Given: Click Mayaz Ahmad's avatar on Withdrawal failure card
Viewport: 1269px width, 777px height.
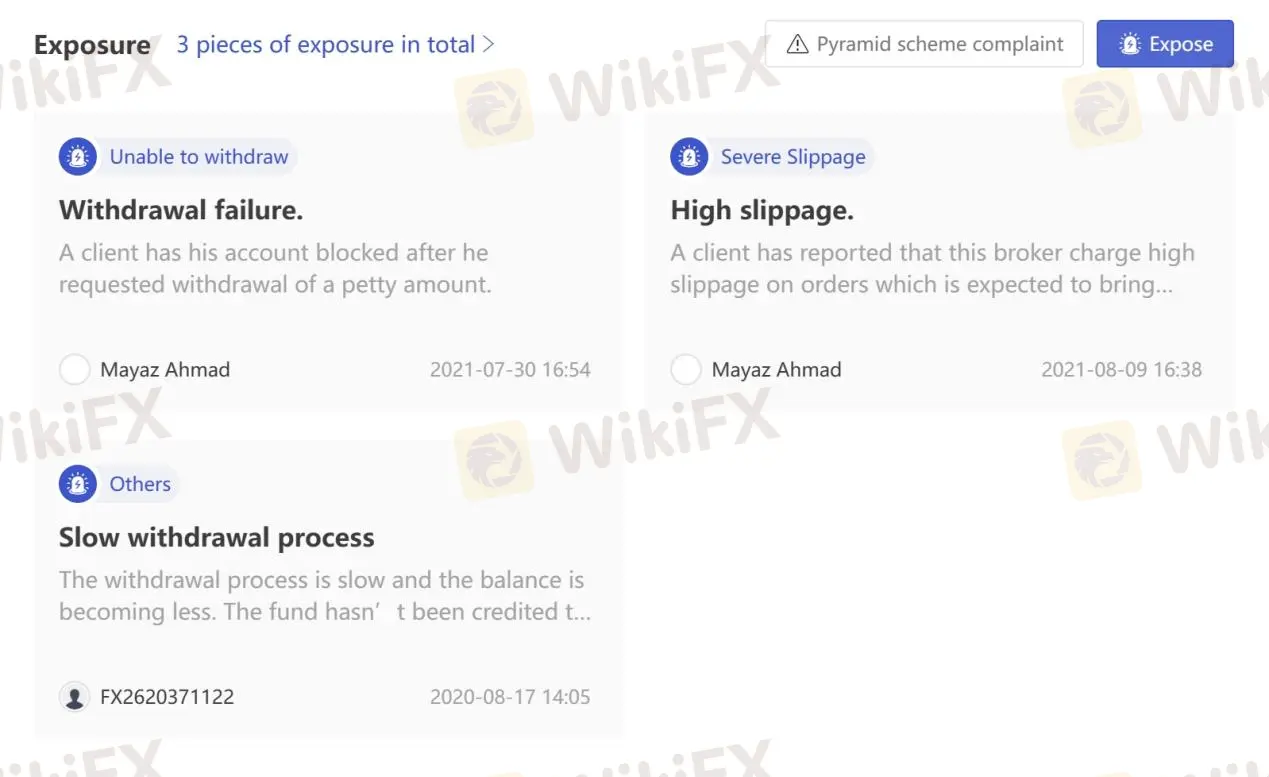Looking at the screenshot, I should tap(74, 369).
